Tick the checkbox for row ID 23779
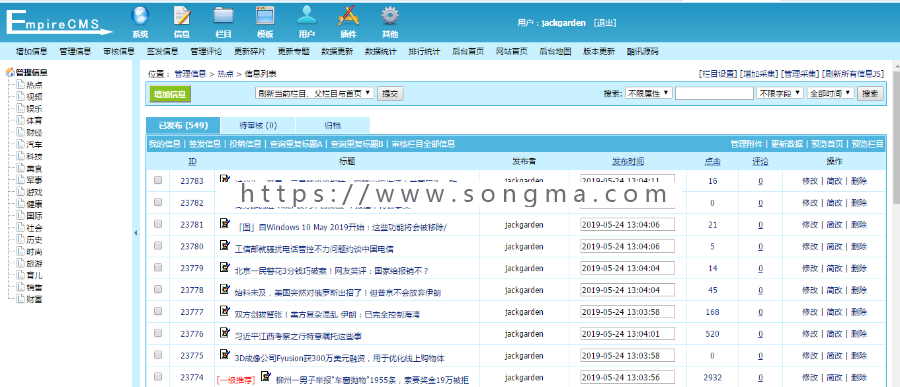Screen dimensions: 900x387 pos(158,268)
